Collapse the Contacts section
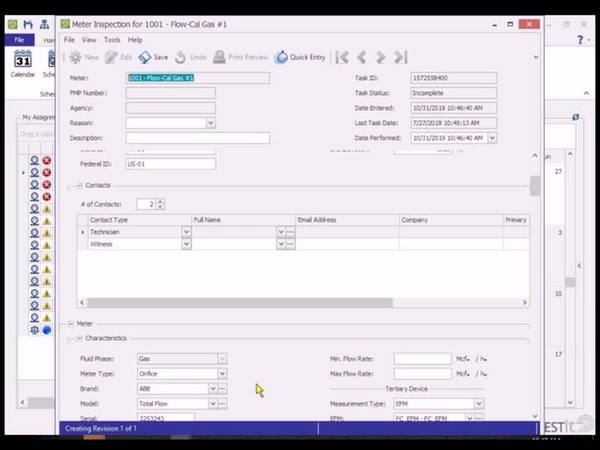The image size is (600, 450). [79, 186]
